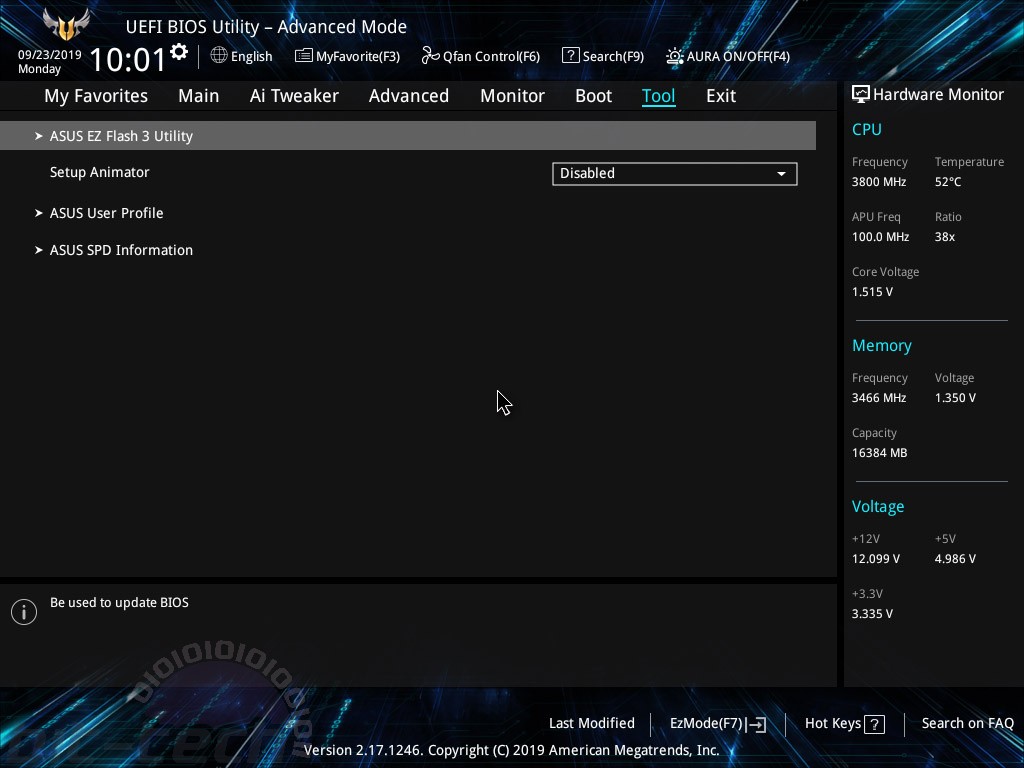The image size is (1024, 768).
Task: Click Last Modified
Action: click(x=592, y=724)
